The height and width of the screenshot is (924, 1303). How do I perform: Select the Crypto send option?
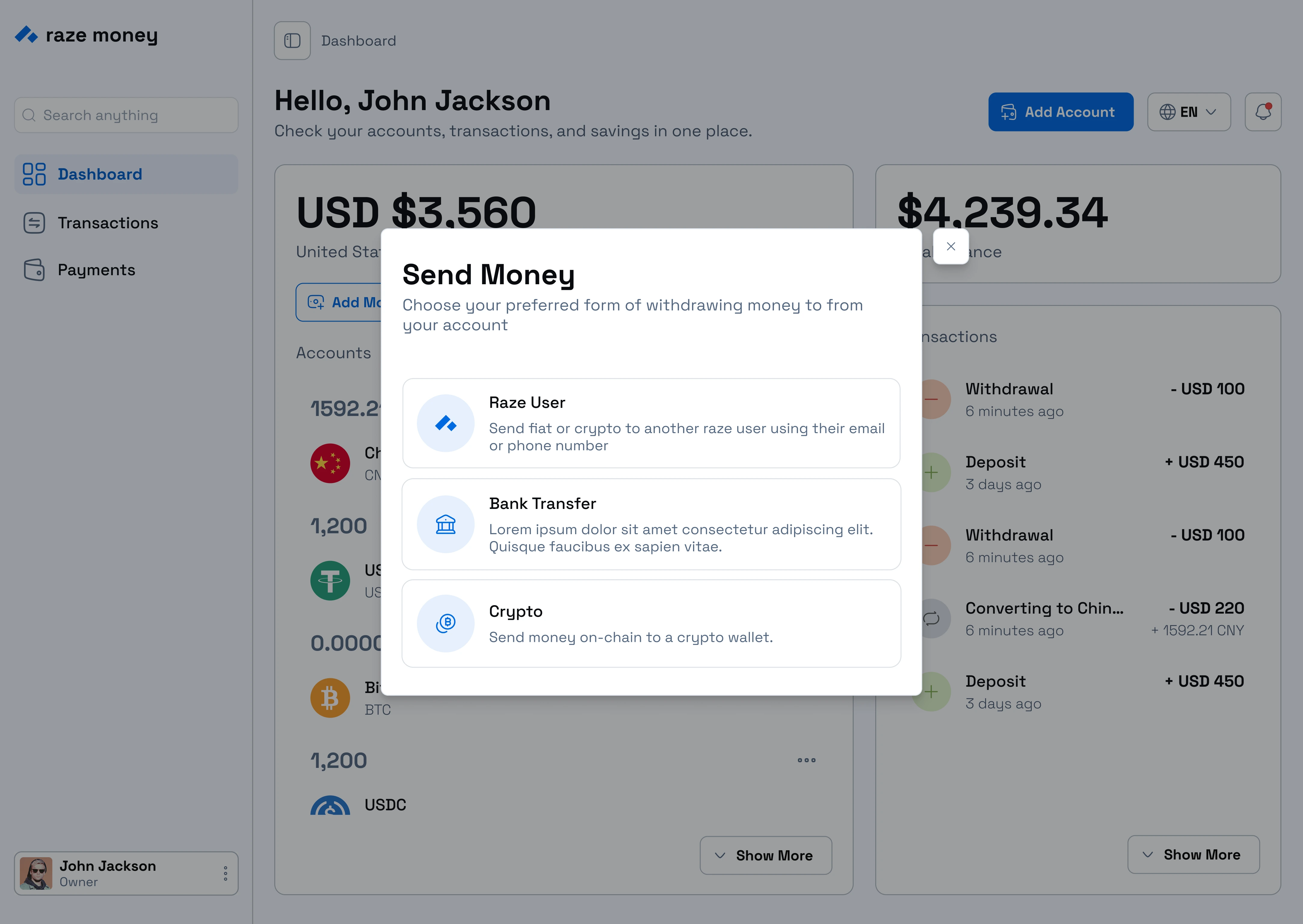click(651, 624)
